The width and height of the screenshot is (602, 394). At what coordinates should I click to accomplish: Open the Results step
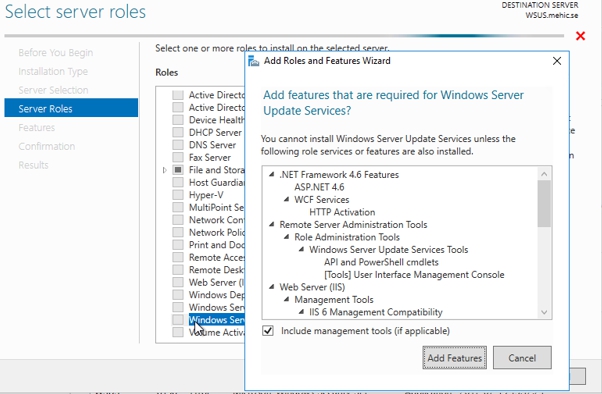point(33,165)
